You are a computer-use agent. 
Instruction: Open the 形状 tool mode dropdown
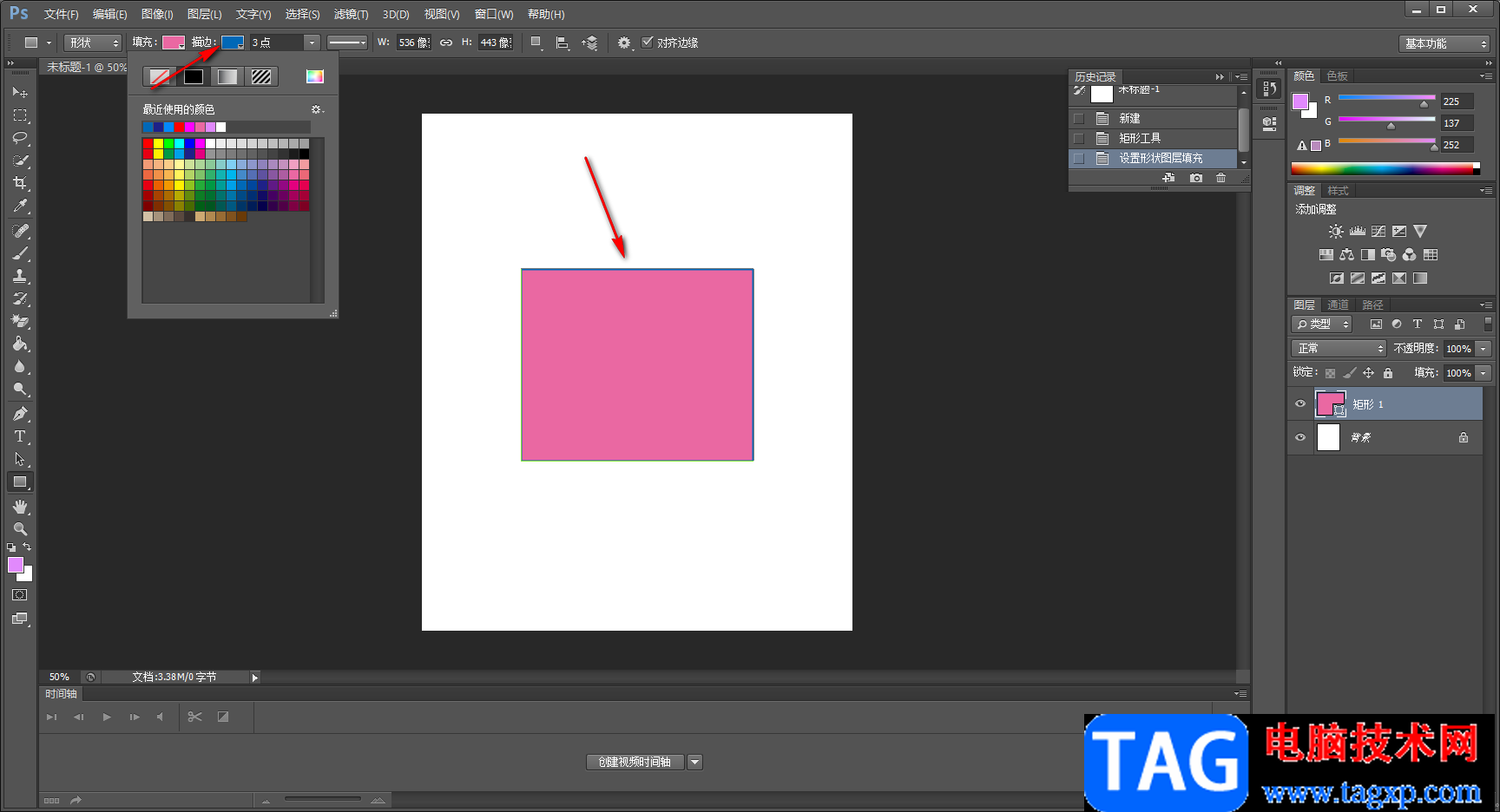(93, 43)
